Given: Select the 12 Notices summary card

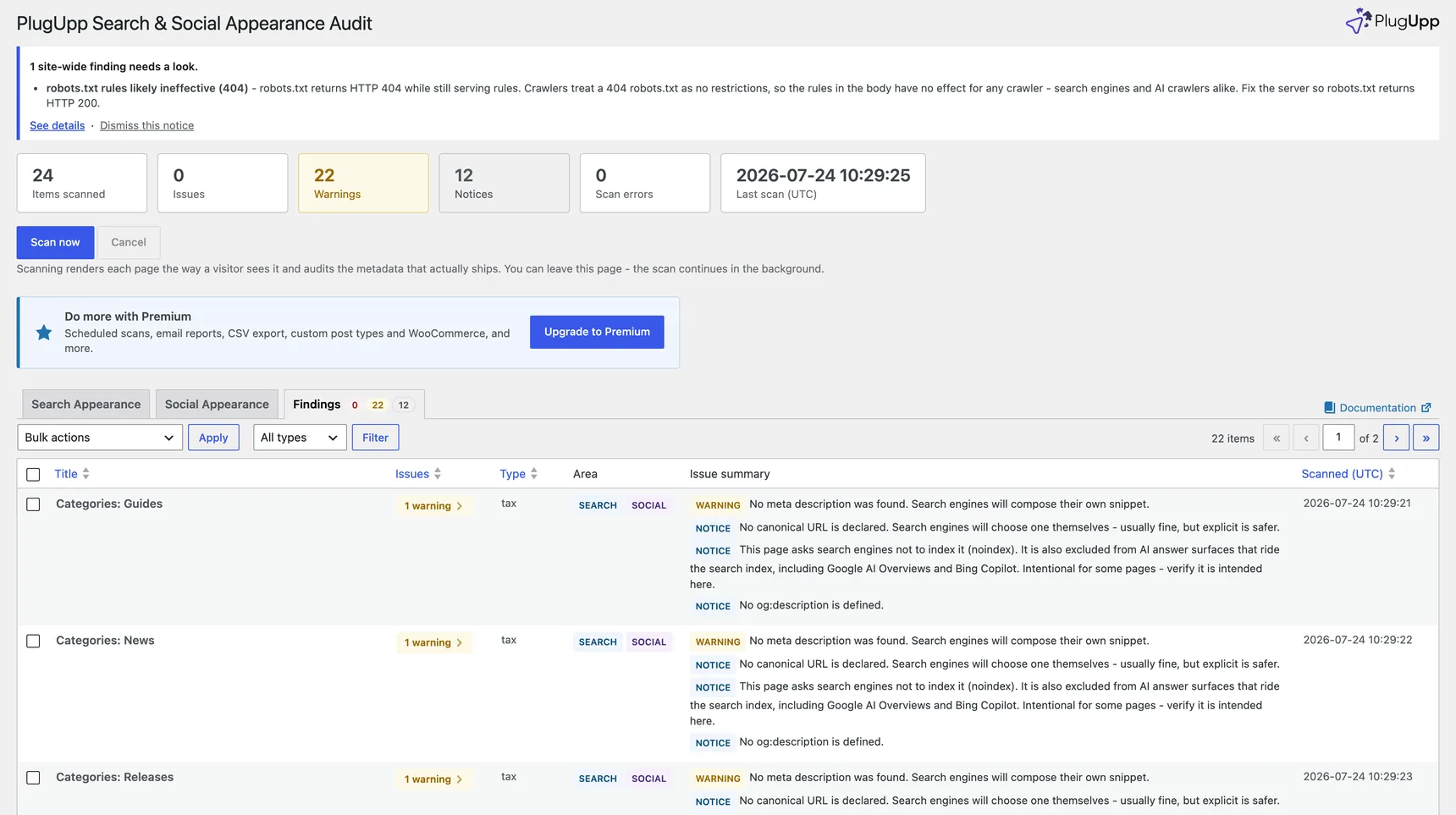Looking at the screenshot, I should (504, 183).
